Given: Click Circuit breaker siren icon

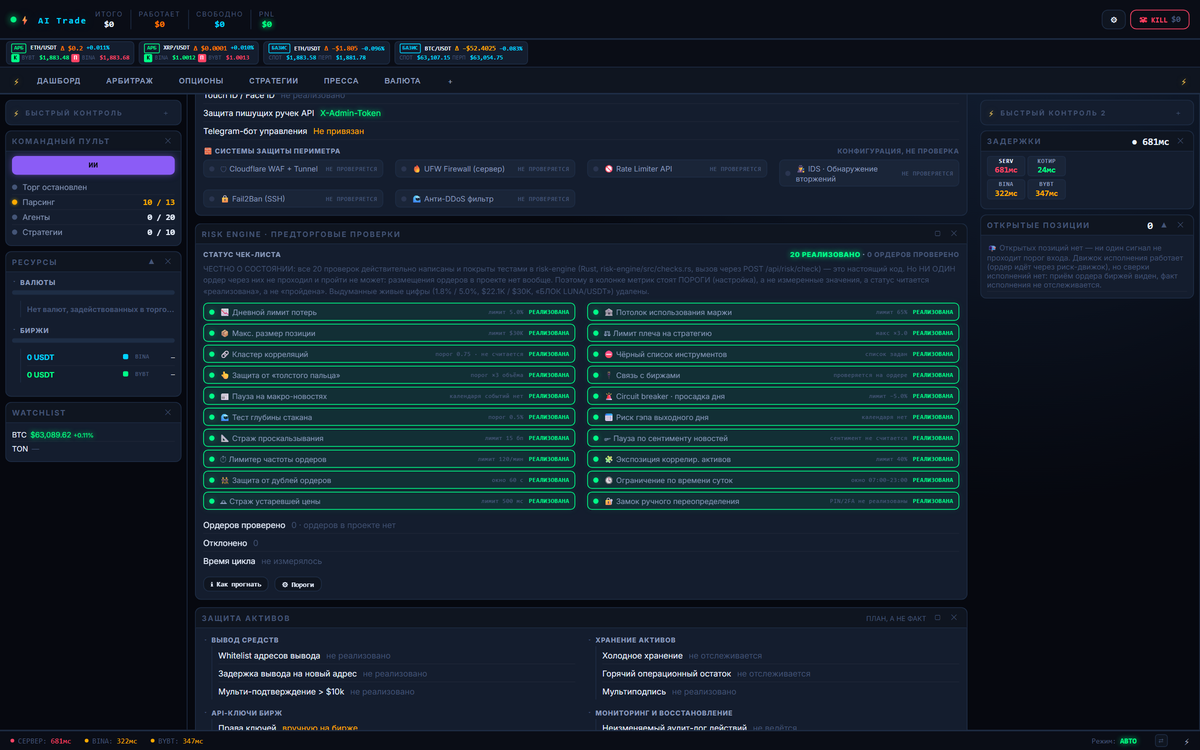Looking at the screenshot, I should [608, 396].
